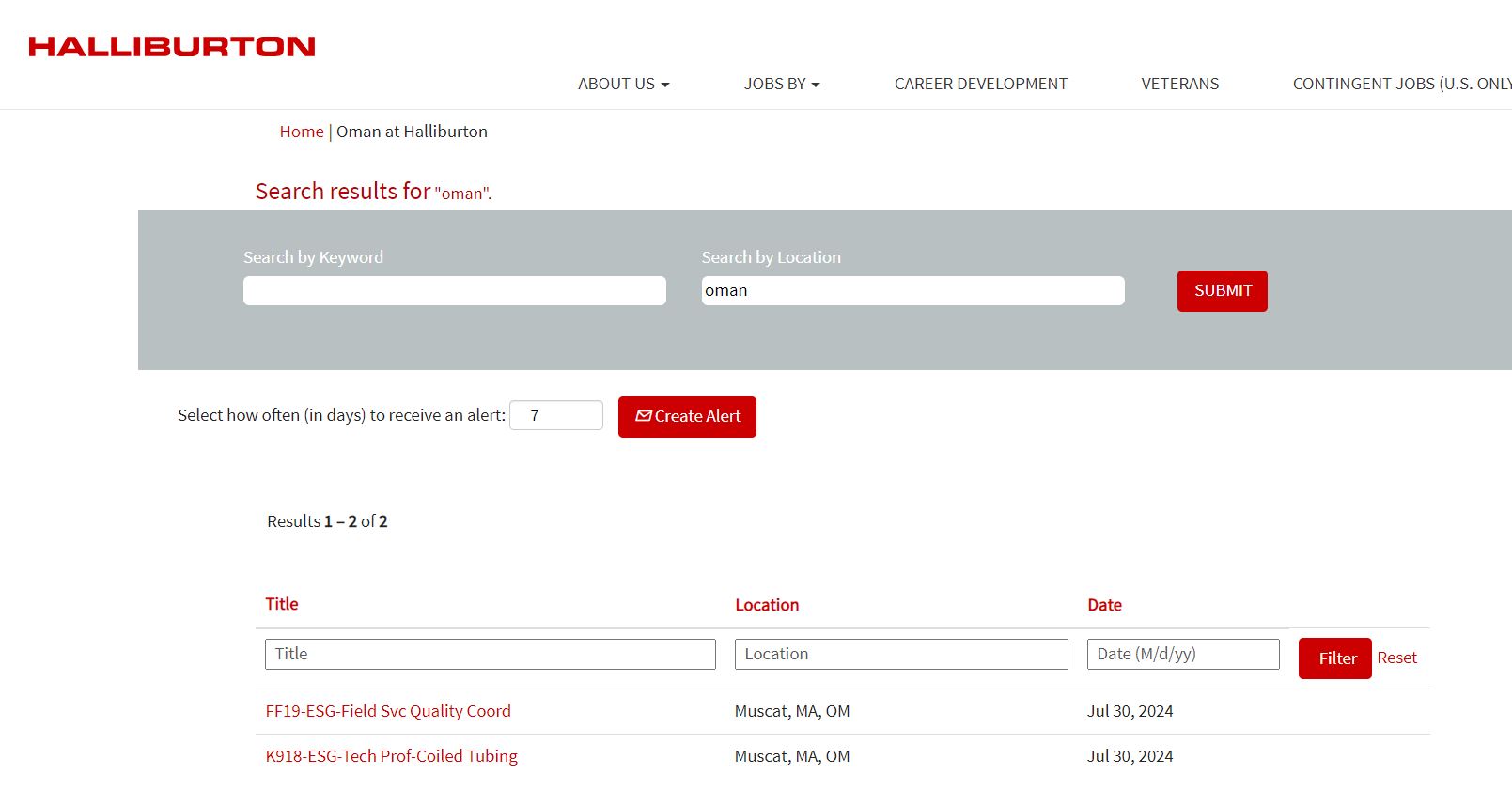Select date of FF19 job row
Image resolution: width=1512 pixels, height=805 pixels.
click(1130, 711)
